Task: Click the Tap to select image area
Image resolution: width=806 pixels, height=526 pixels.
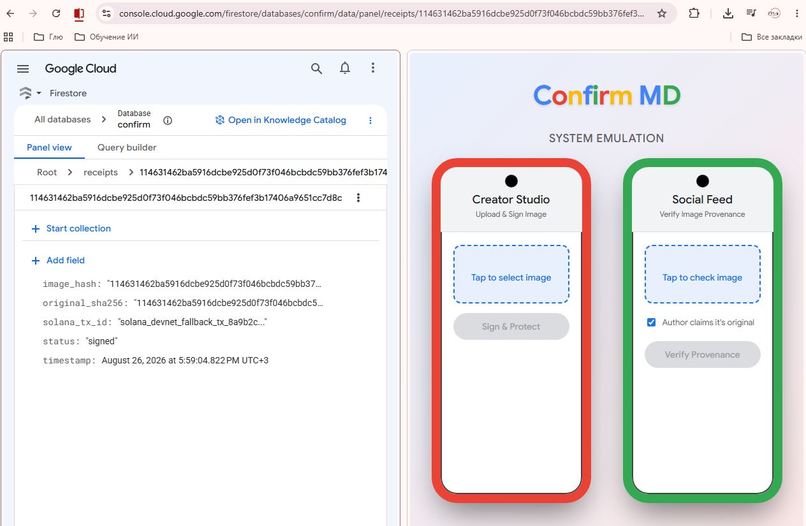Action: [511, 274]
